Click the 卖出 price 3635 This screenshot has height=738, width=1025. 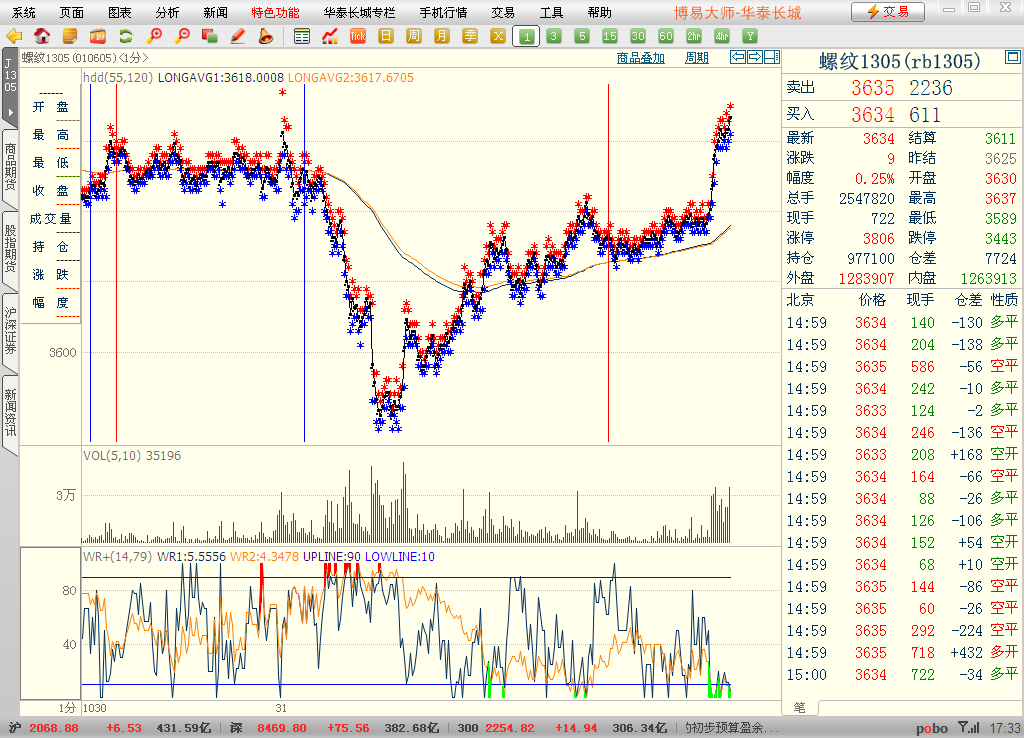coord(873,88)
